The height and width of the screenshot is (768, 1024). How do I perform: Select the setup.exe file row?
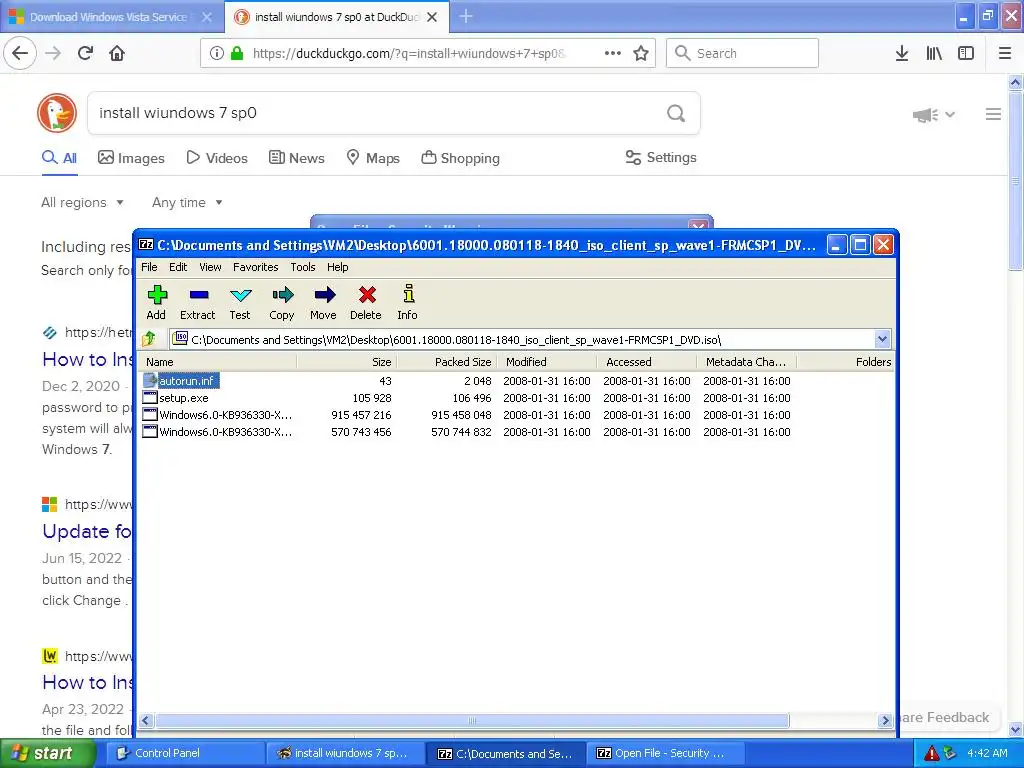(515, 398)
